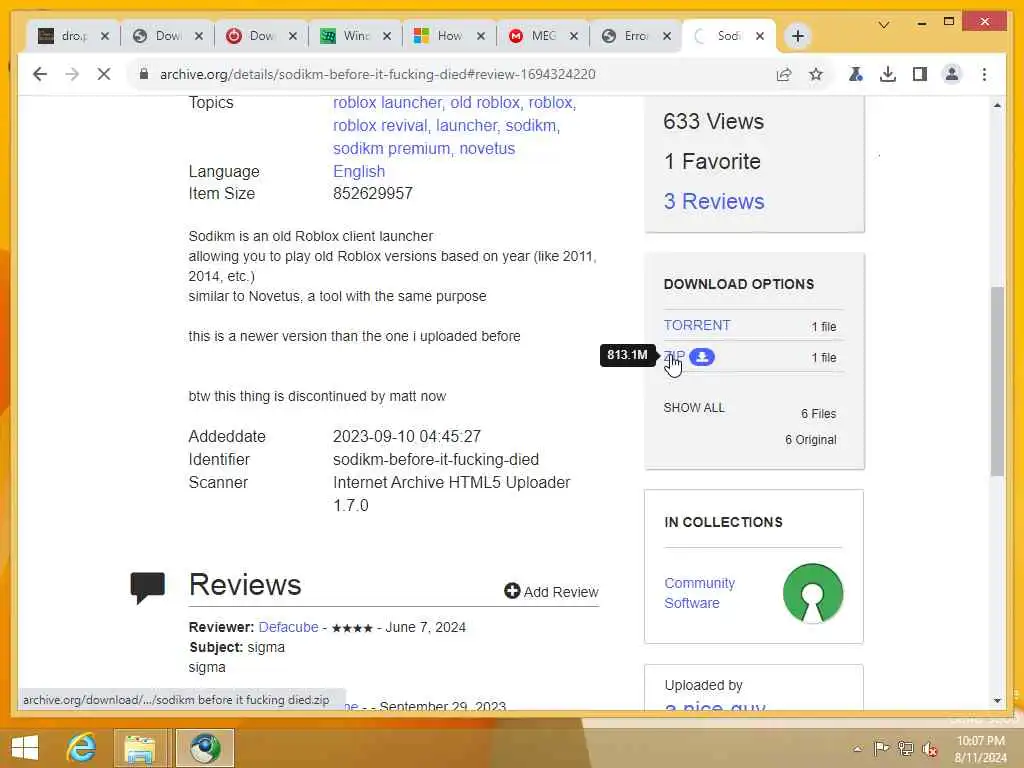
Task: Switch to the 'drop' tab
Action: point(74,36)
